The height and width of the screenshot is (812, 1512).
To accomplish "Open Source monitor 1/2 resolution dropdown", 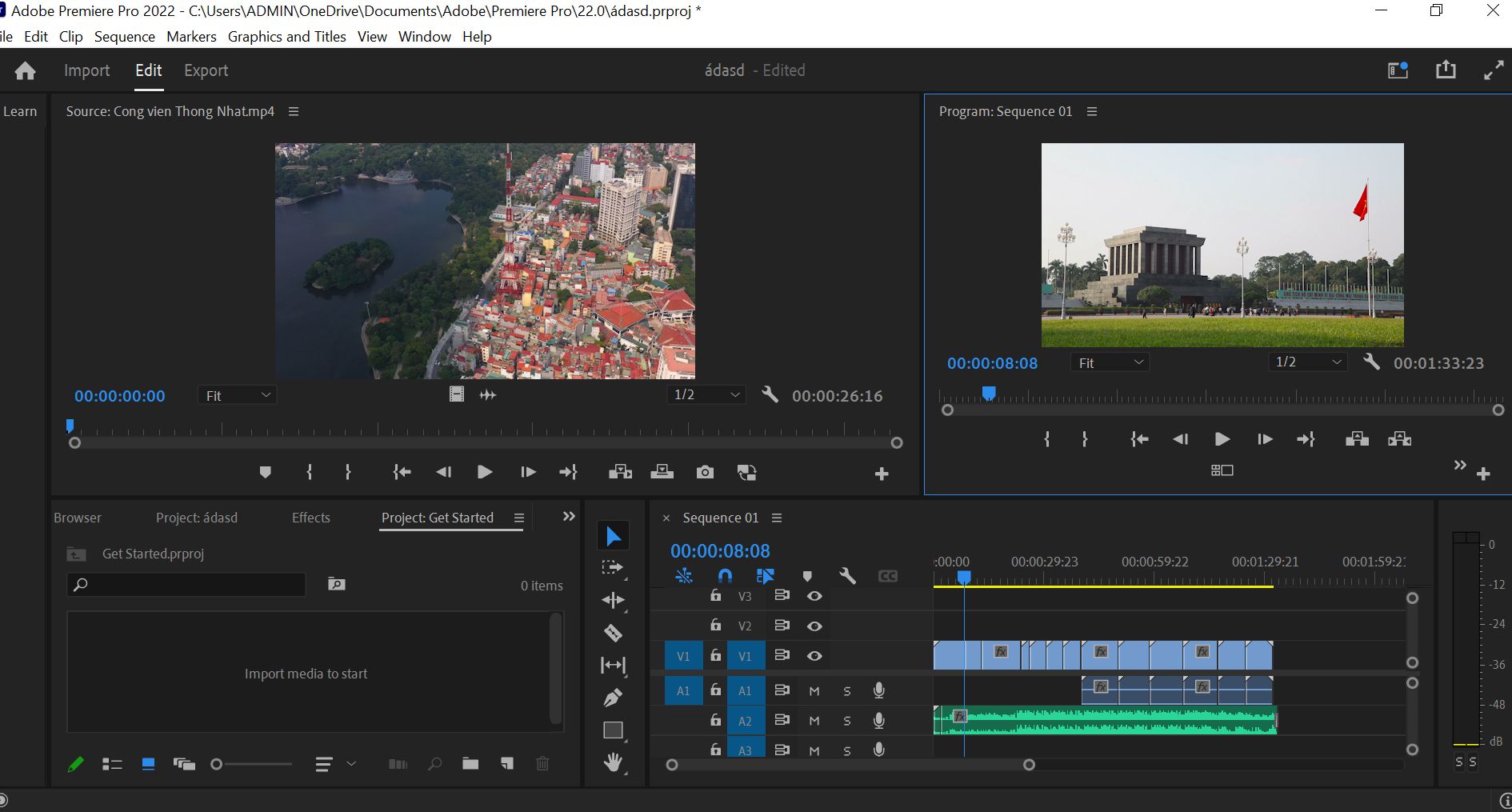I will click(x=706, y=394).
